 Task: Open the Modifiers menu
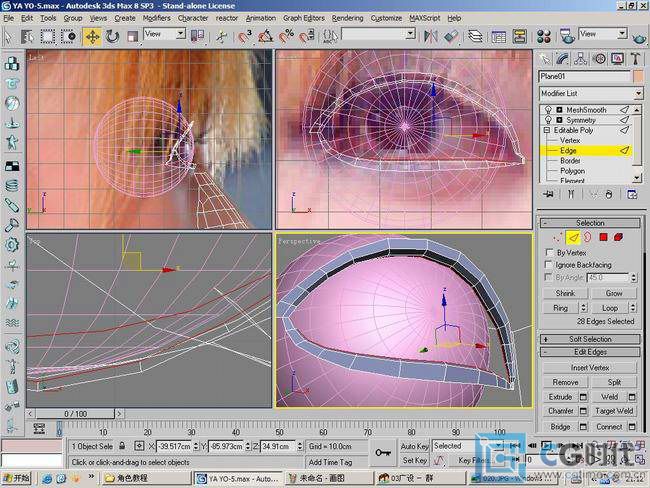click(x=156, y=18)
